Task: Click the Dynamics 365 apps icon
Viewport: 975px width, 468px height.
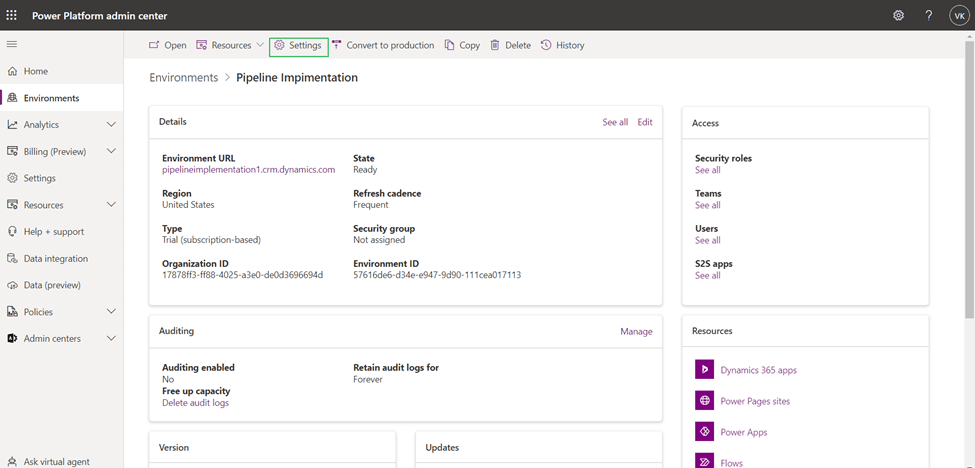Action: 704,370
